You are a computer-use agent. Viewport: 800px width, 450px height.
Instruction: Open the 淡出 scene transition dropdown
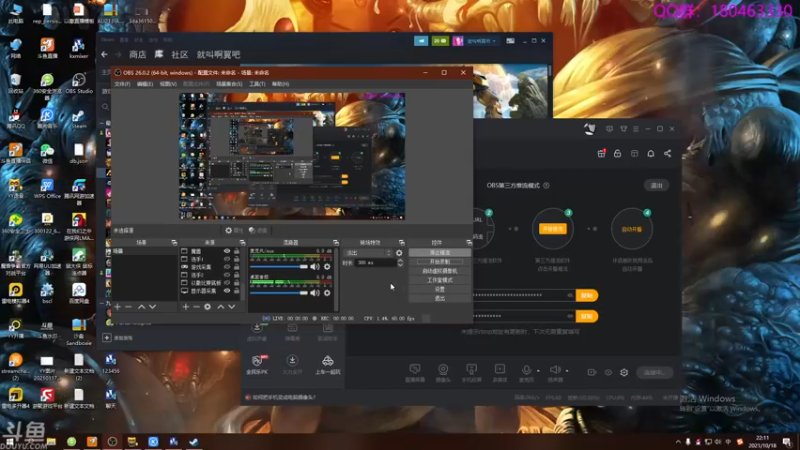point(368,253)
